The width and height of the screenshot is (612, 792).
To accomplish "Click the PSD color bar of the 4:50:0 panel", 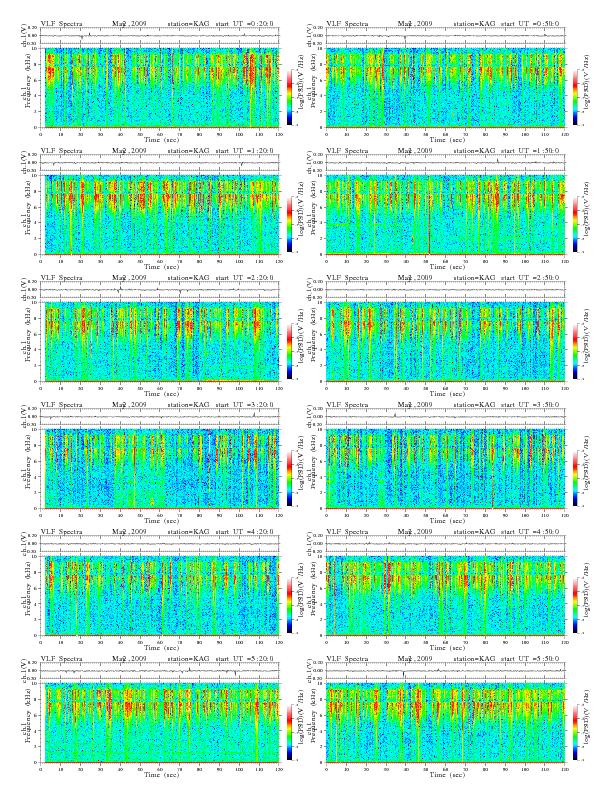I will tap(576, 605).
